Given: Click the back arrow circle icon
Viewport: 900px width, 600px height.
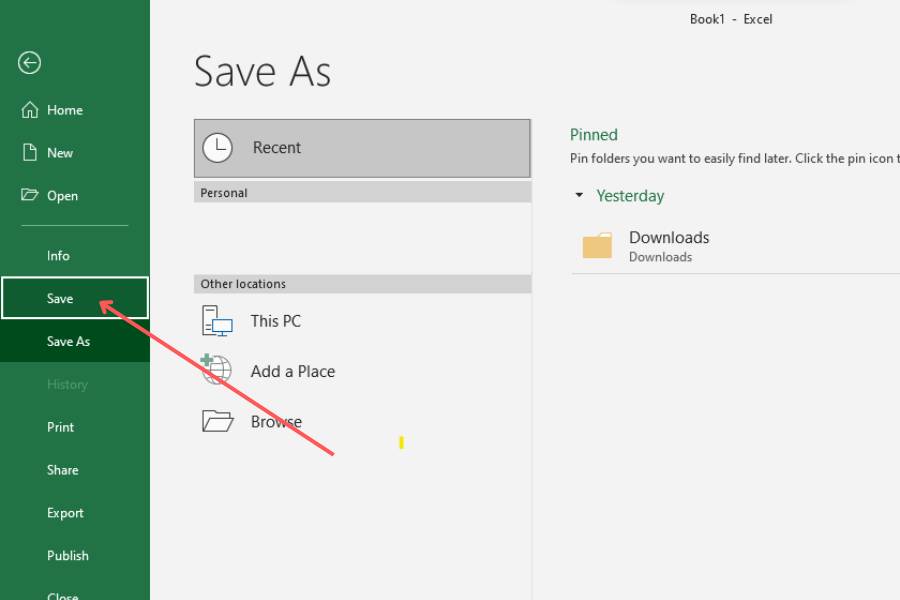Looking at the screenshot, I should coord(29,63).
